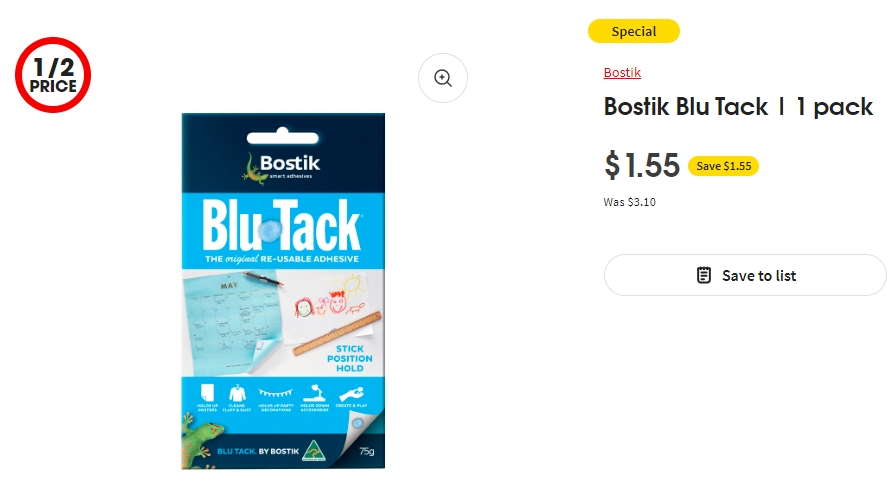This screenshot has width=891, height=502.
Task: Click the shirt icon on the package
Action: 237,393
